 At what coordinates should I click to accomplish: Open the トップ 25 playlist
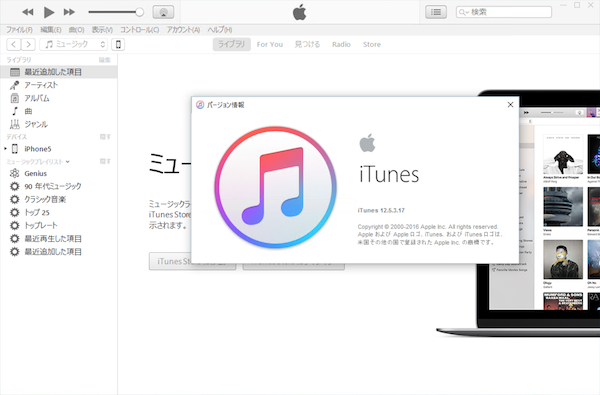(59, 212)
